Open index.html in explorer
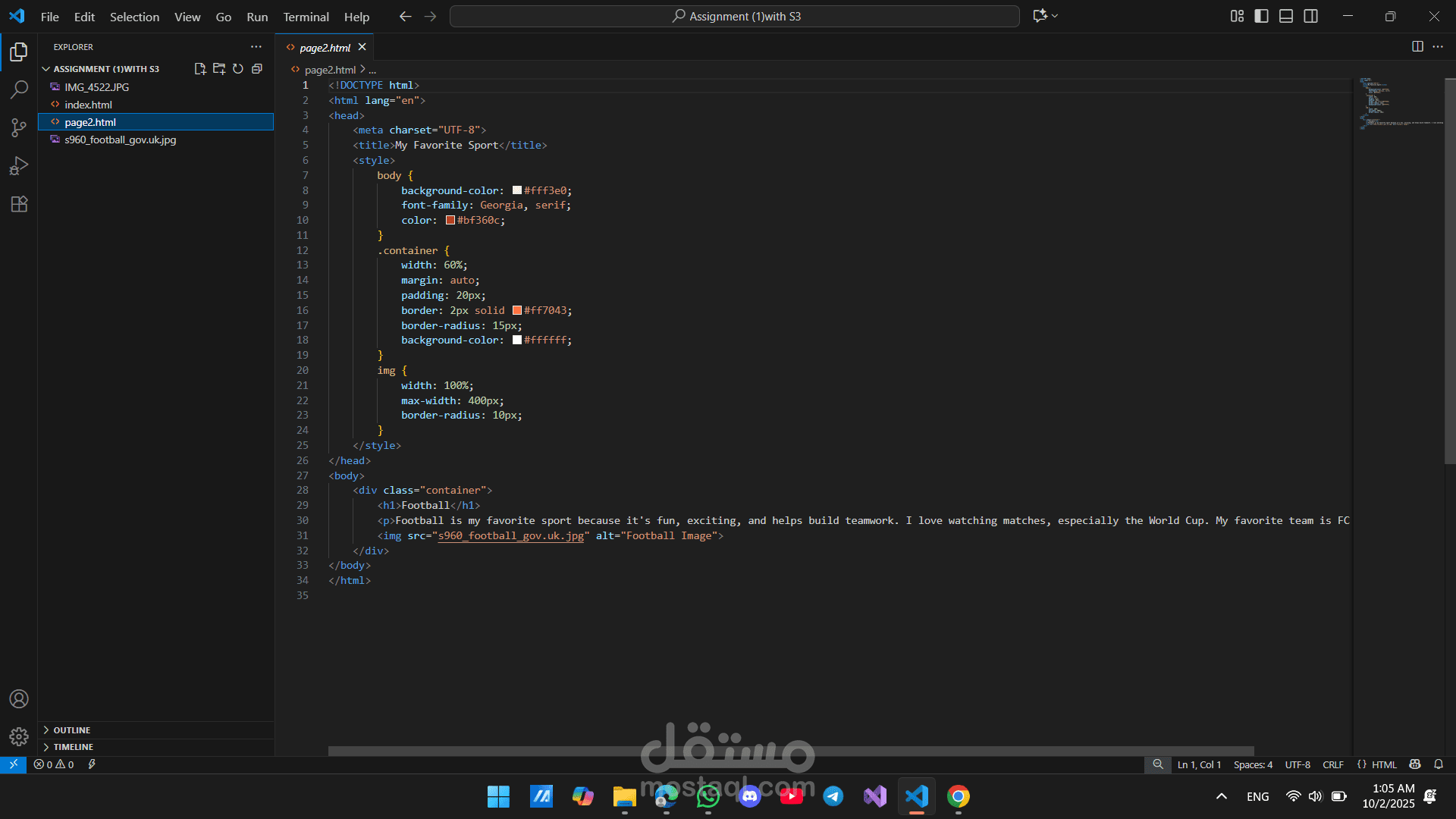1456x819 pixels. 156,105
